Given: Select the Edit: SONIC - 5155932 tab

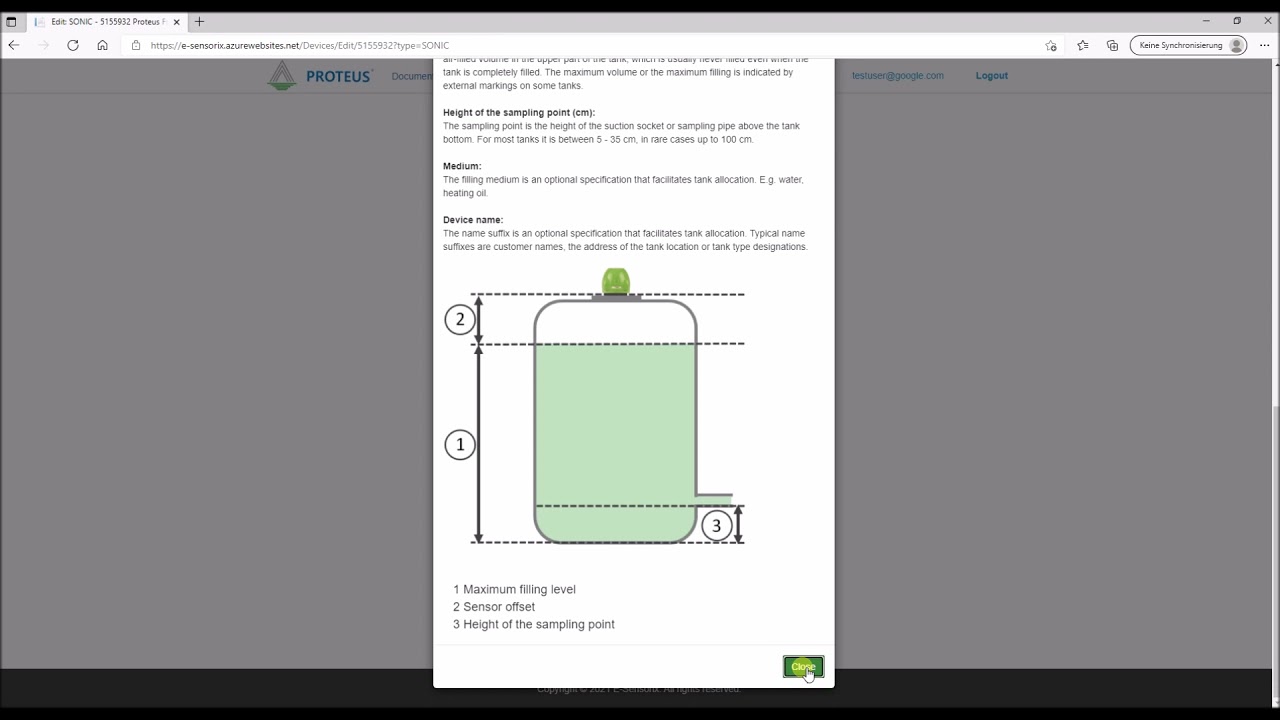Looking at the screenshot, I should (x=108, y=21).
